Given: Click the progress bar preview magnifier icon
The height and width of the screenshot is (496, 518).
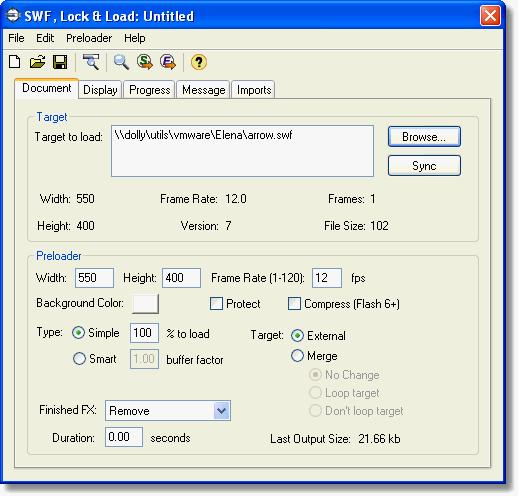Looking at the screenshot, I should click(x=91, y=62).
